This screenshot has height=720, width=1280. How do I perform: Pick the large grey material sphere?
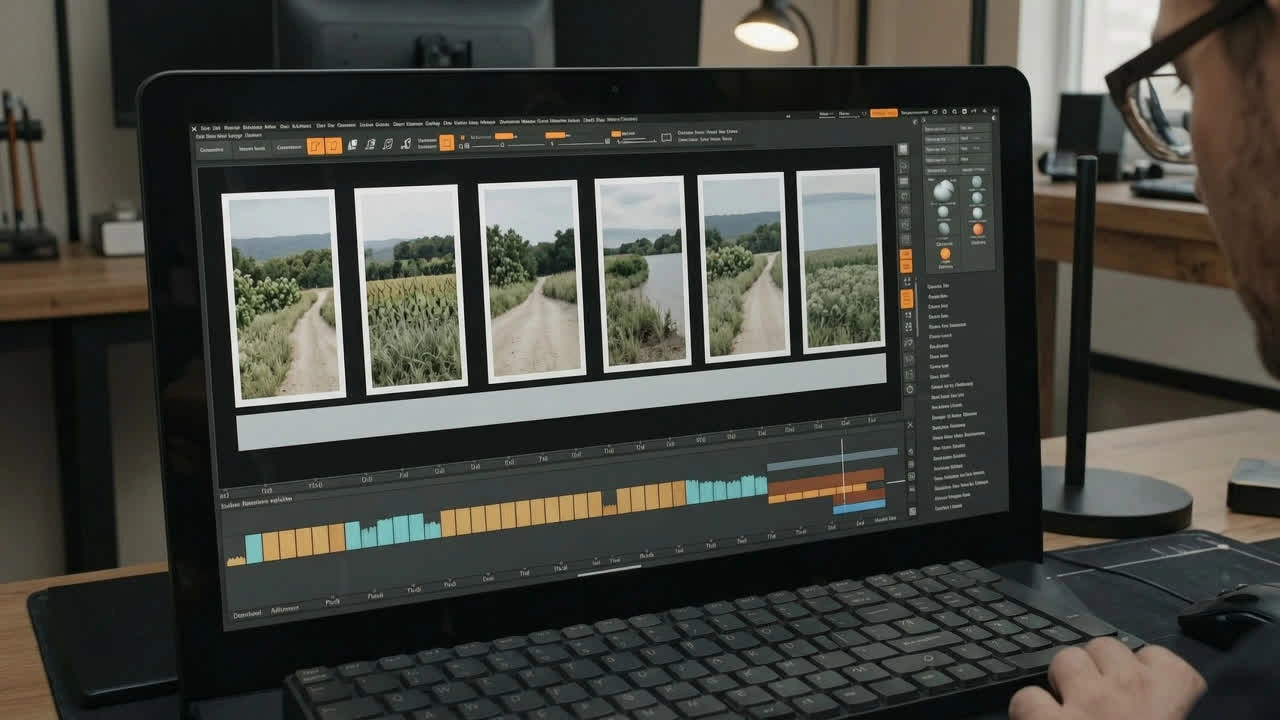click(x=943, y=191)
